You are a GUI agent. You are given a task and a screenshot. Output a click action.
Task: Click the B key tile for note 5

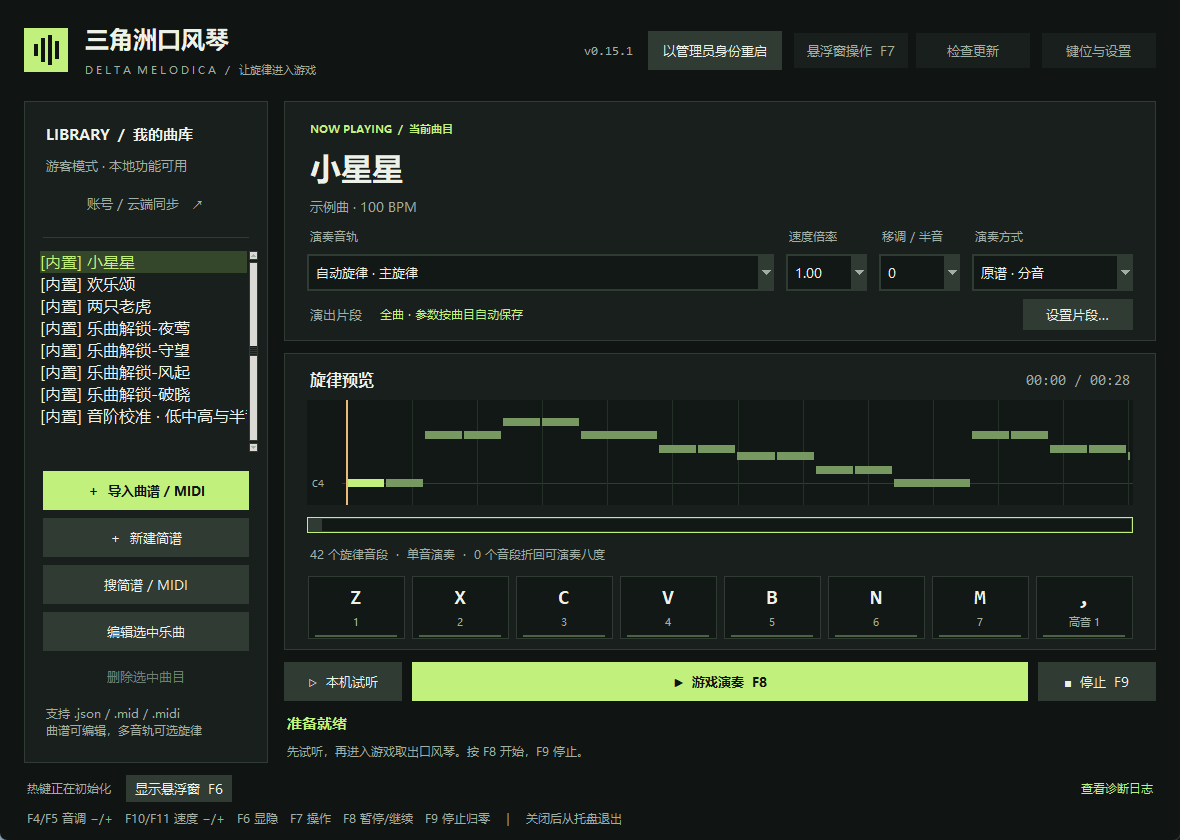[x=772, y=607]
